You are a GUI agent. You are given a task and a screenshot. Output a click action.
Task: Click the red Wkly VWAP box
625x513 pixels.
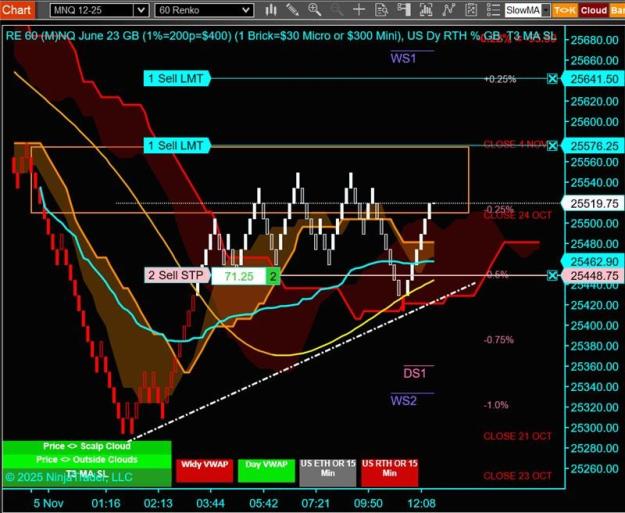tap(204, 470)
